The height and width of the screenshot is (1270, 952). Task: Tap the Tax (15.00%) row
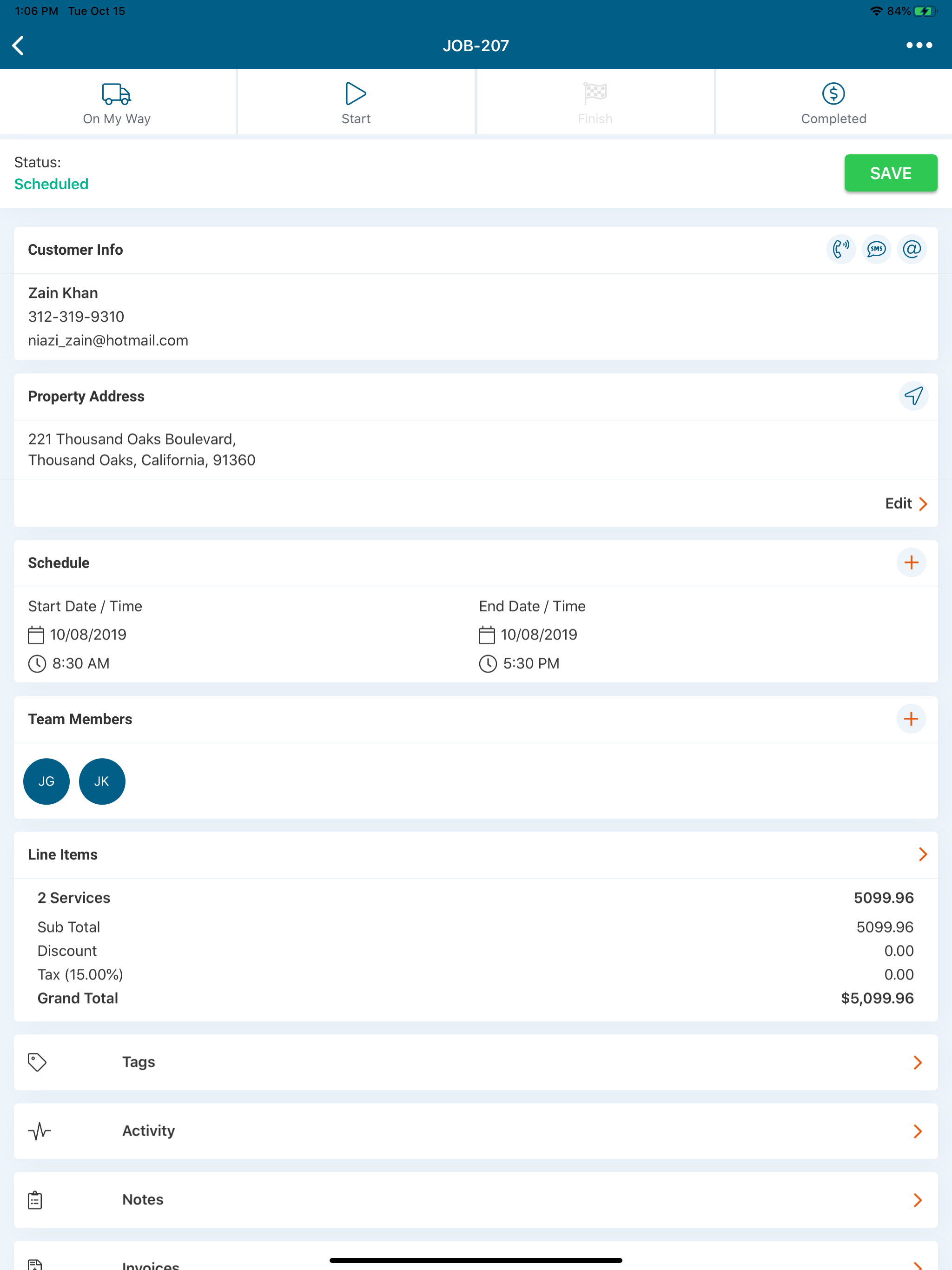pos(476,974)
